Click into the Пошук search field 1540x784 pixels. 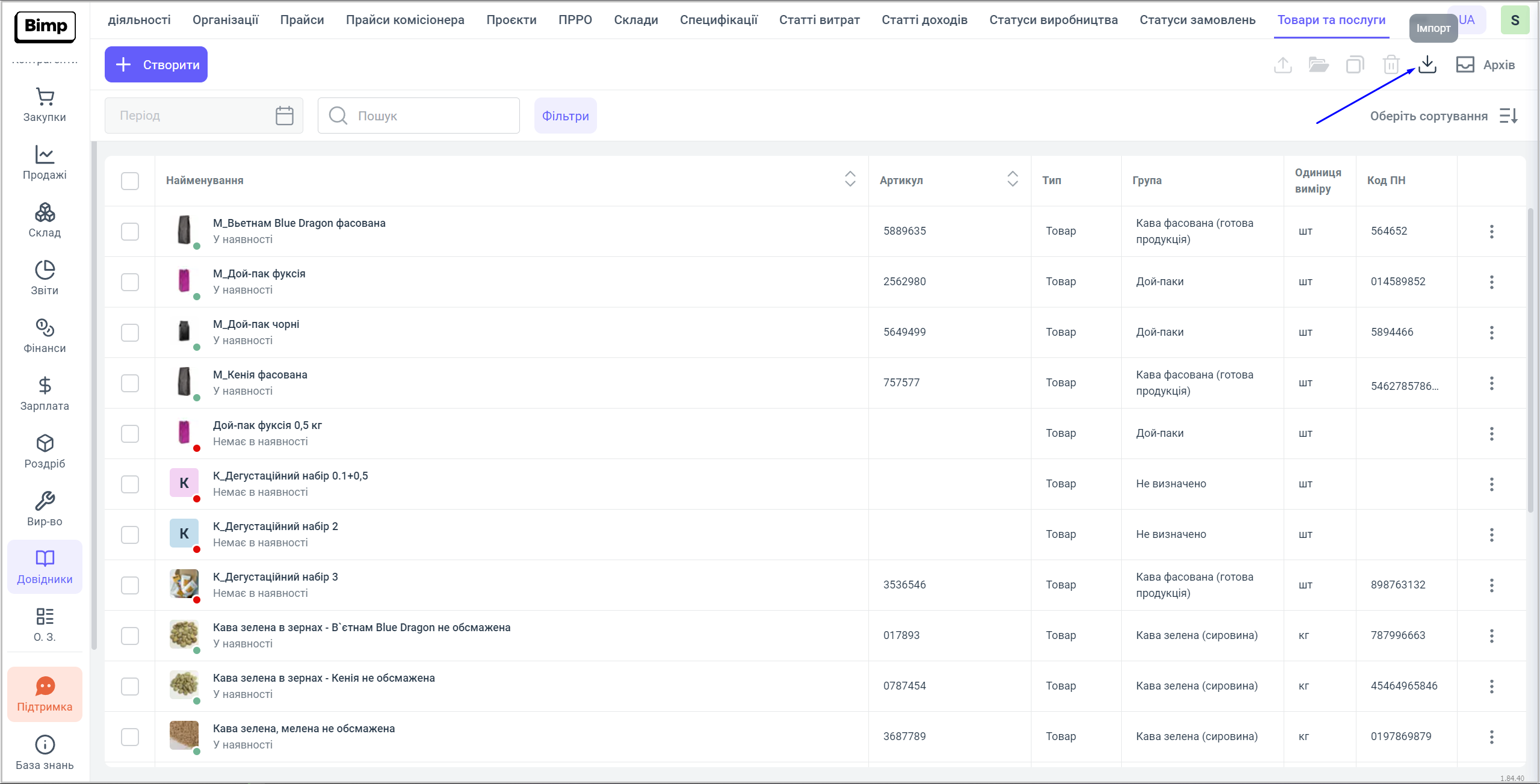point(421,116)
